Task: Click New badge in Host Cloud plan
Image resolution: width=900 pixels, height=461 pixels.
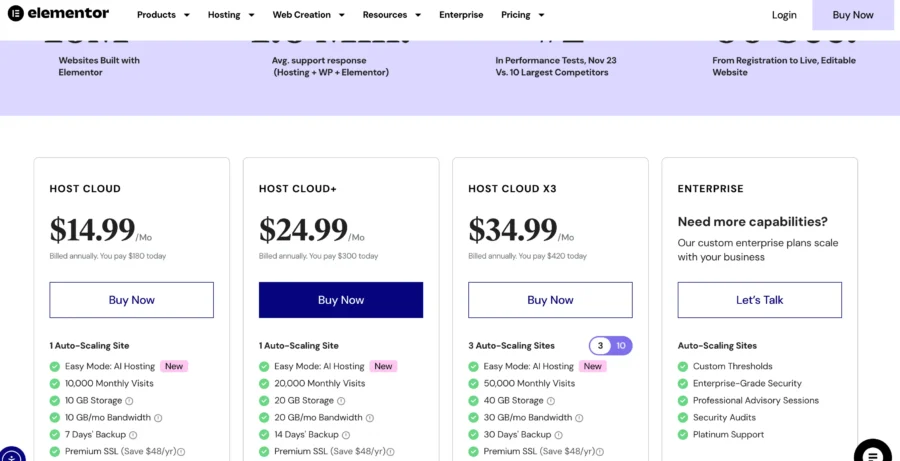Action: [x=174, y=366]
